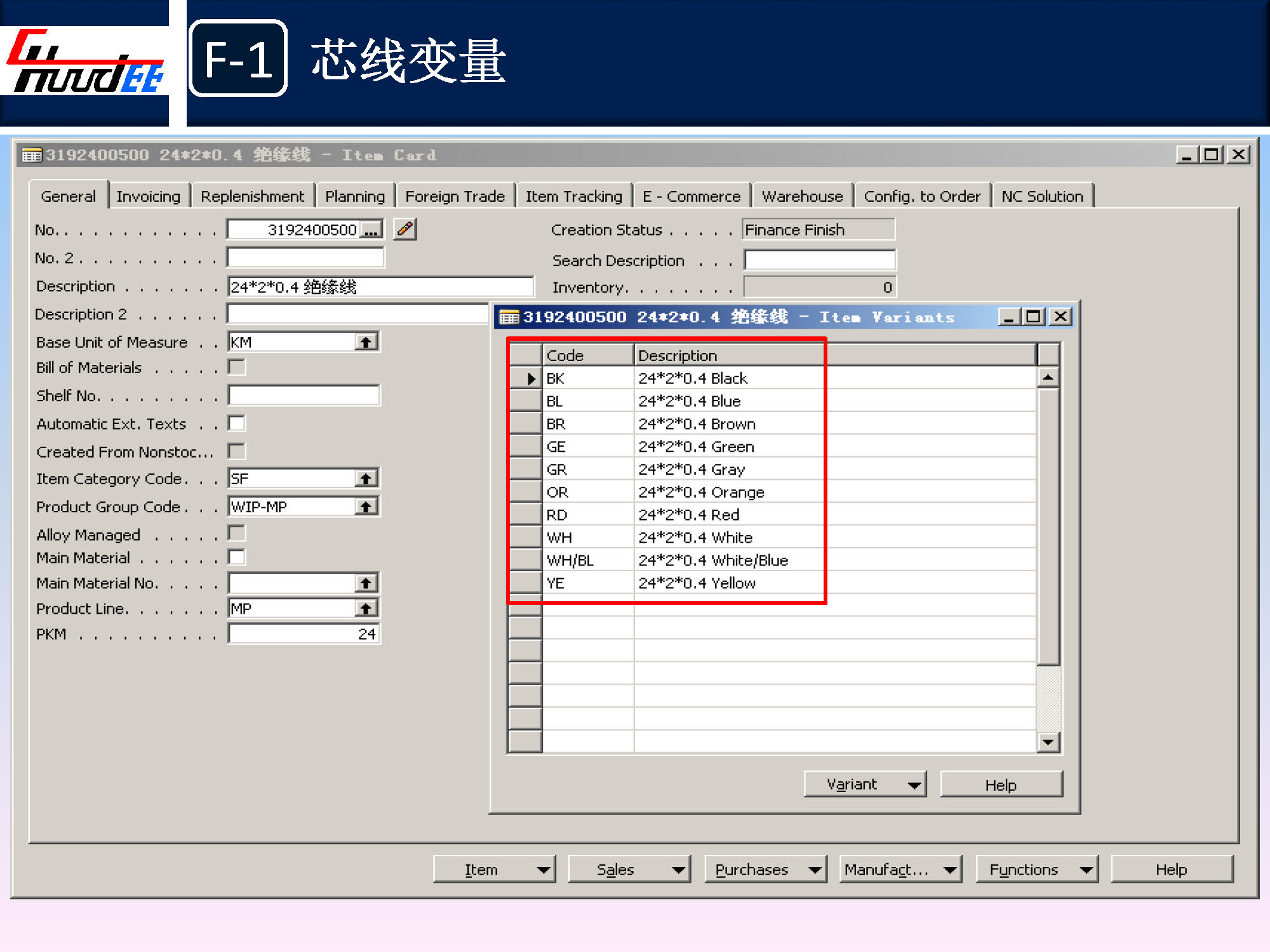Screen dimensions: 1270x952
Task: Open the Variant dropdown menu button
Action: tap(865, 784)
